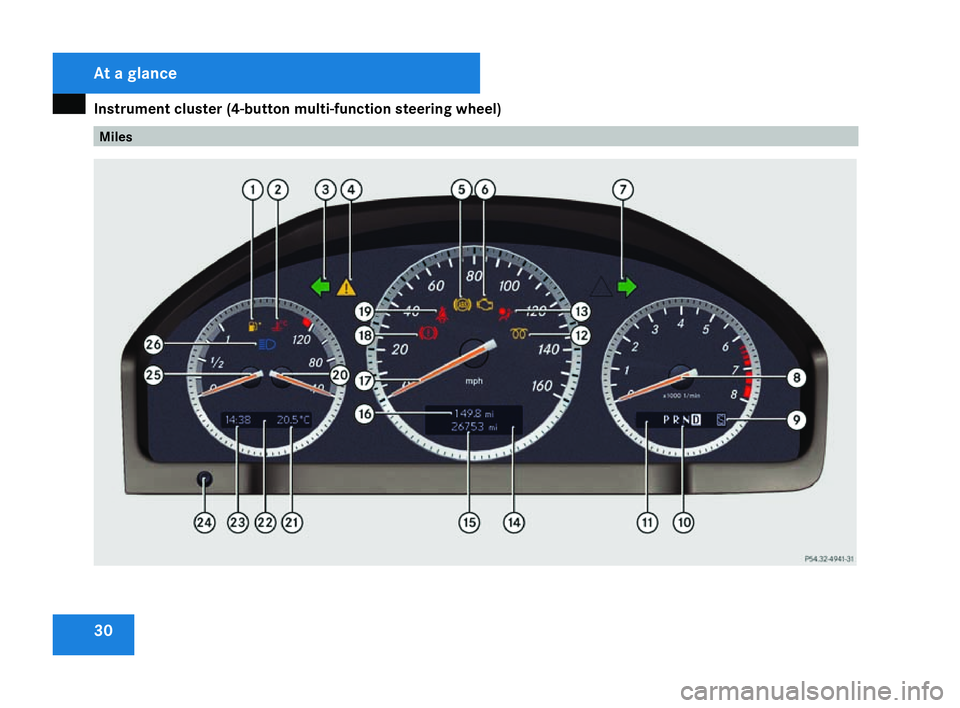Click the x1000 1/min tachometer label
Viewport: 960px width, 708px height.
click(x=681, y=396)
